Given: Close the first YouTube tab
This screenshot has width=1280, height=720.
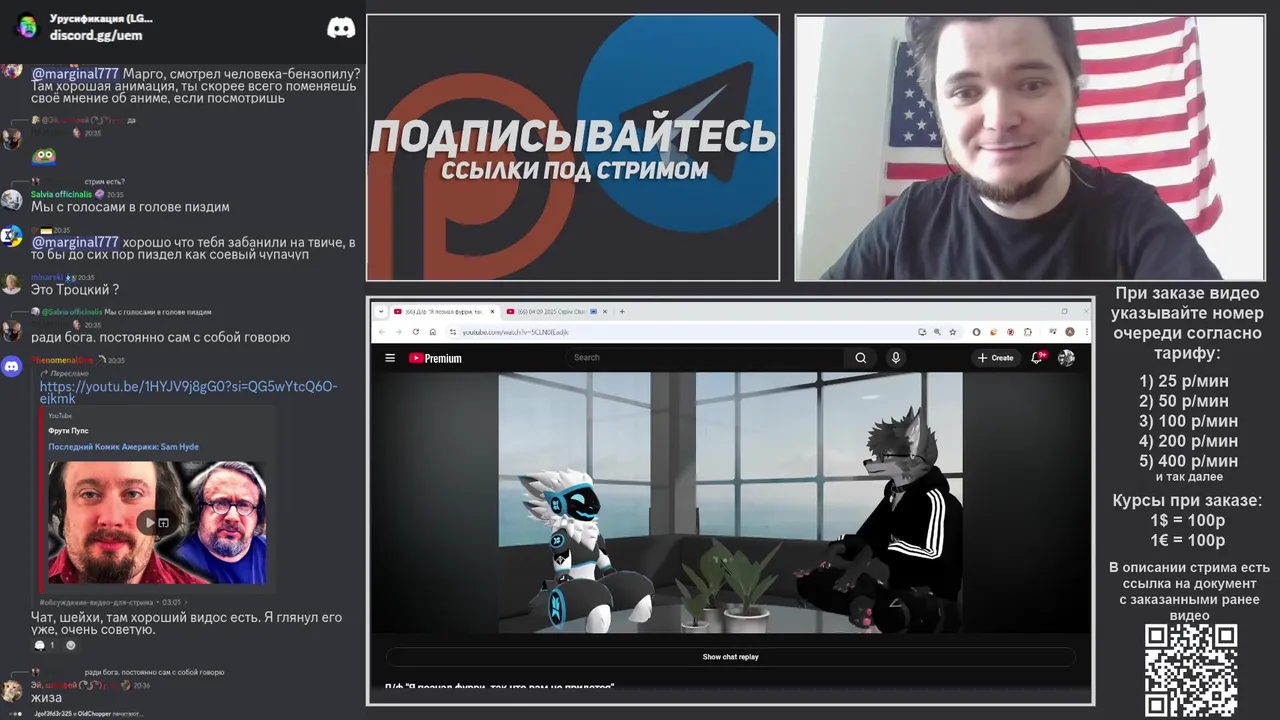Looking at the screenshot, I should pyautogui.click(x=492, y=311).
